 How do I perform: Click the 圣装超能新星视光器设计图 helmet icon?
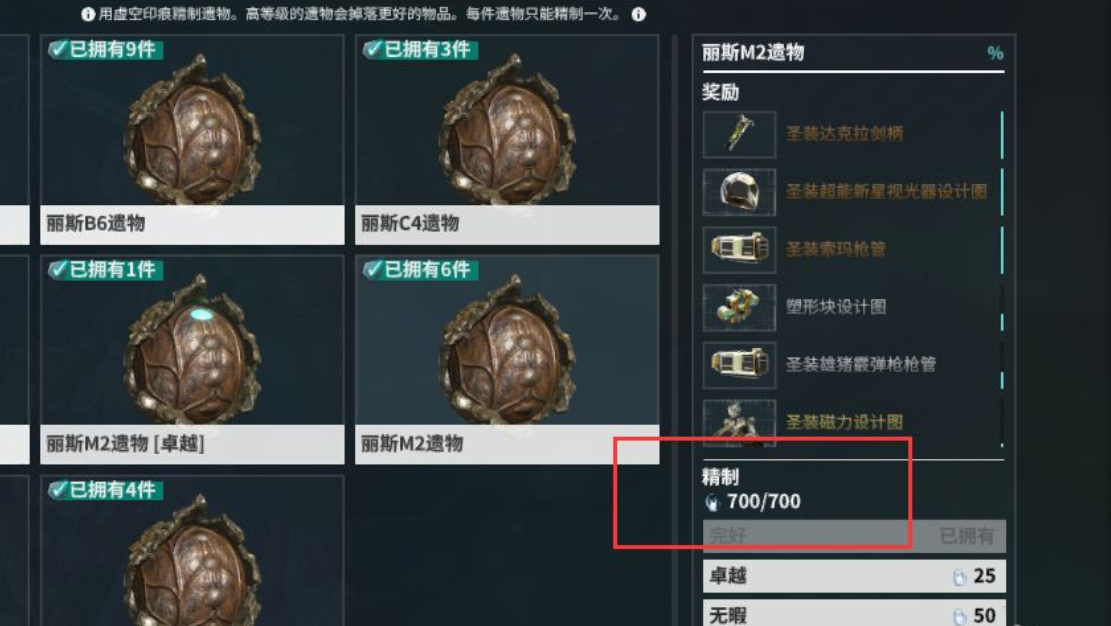point(739,192)
